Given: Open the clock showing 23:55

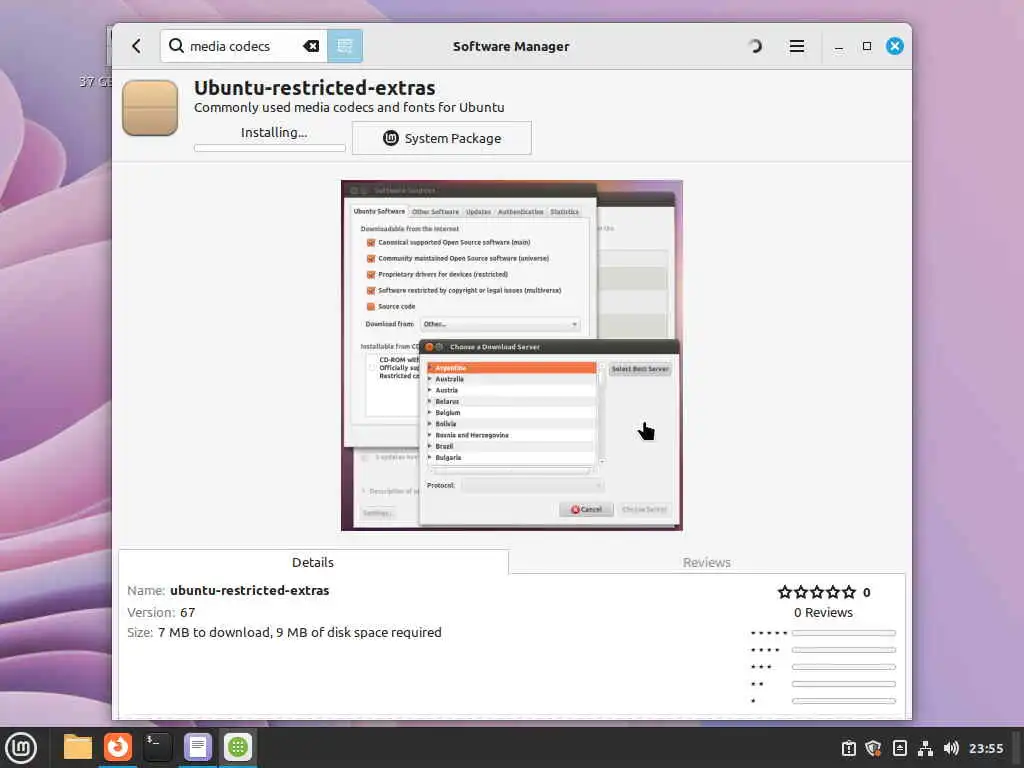Looking at the screenshot, I should [x=985, y=748].
